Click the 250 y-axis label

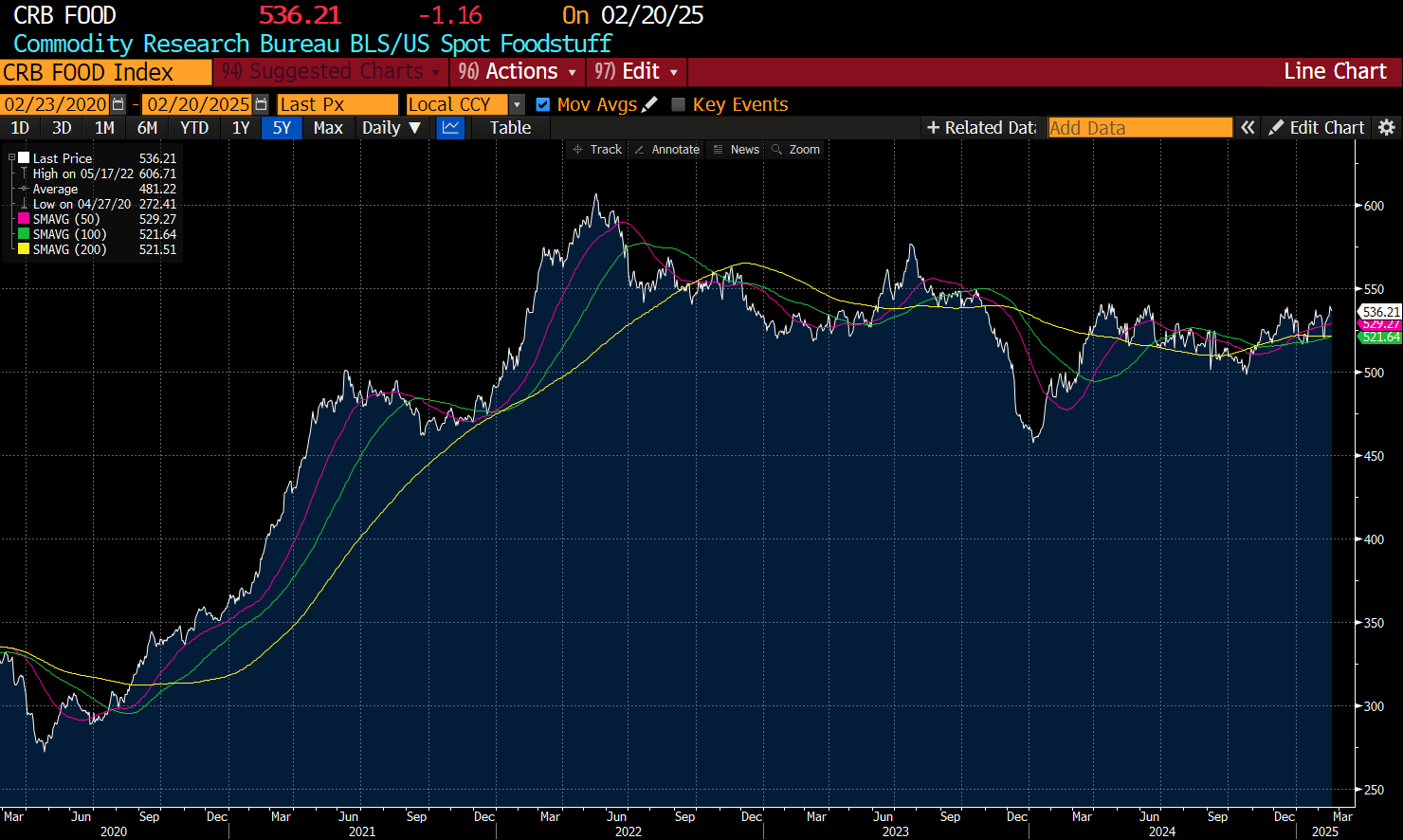pos(1374,790)
